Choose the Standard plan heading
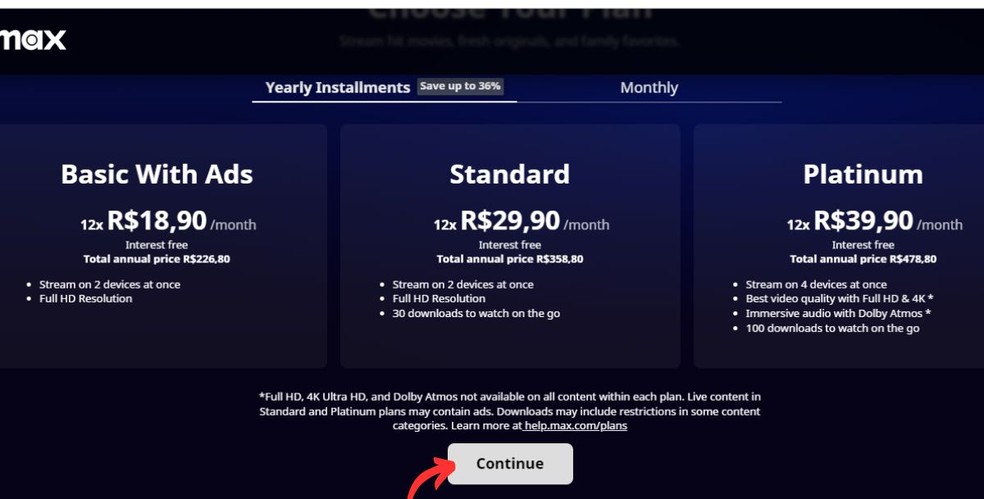The image size is (984, 499). pyautogui.click(x=509, y=174)
